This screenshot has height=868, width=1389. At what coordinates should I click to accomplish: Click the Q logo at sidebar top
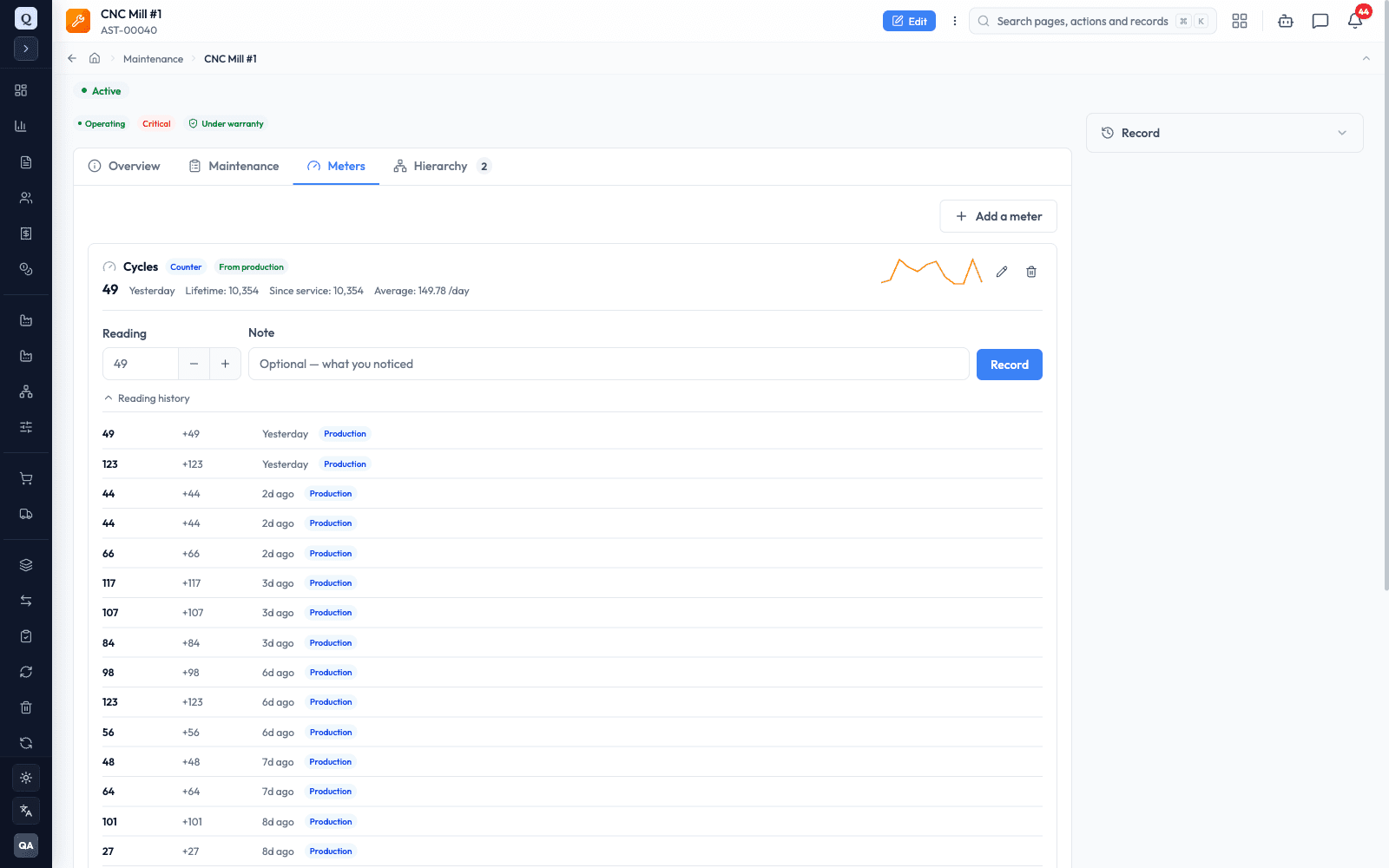26,18
